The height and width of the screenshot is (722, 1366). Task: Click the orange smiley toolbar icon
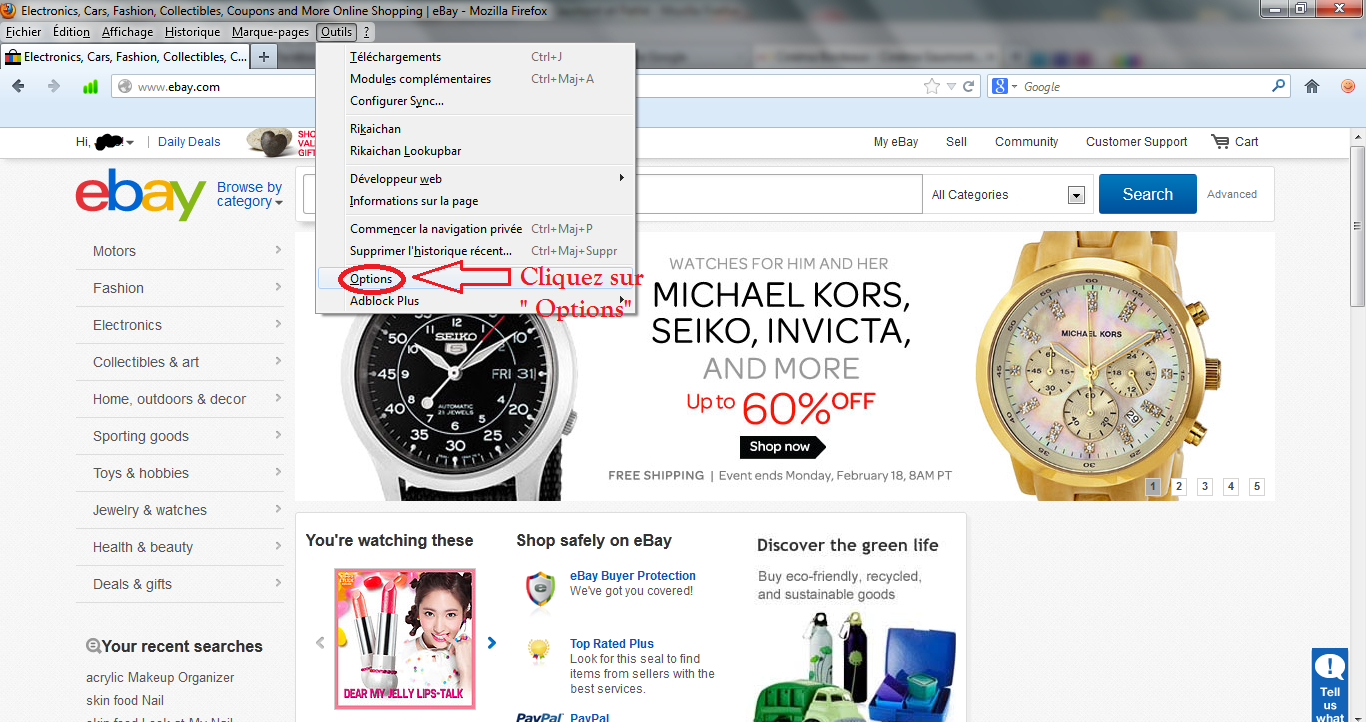click(x=1347, y=87)
